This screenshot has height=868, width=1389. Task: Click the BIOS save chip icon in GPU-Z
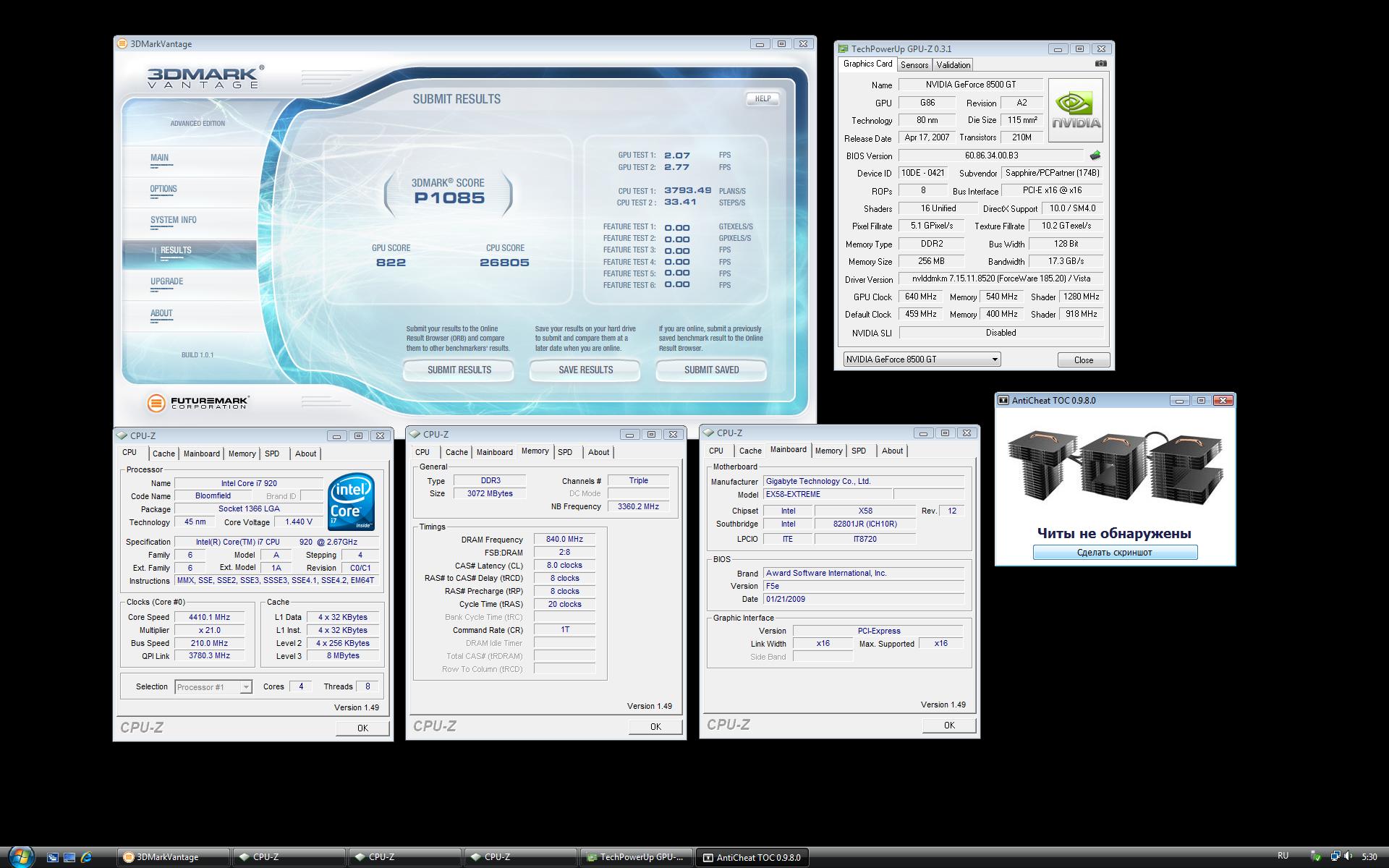point(1095,156)
